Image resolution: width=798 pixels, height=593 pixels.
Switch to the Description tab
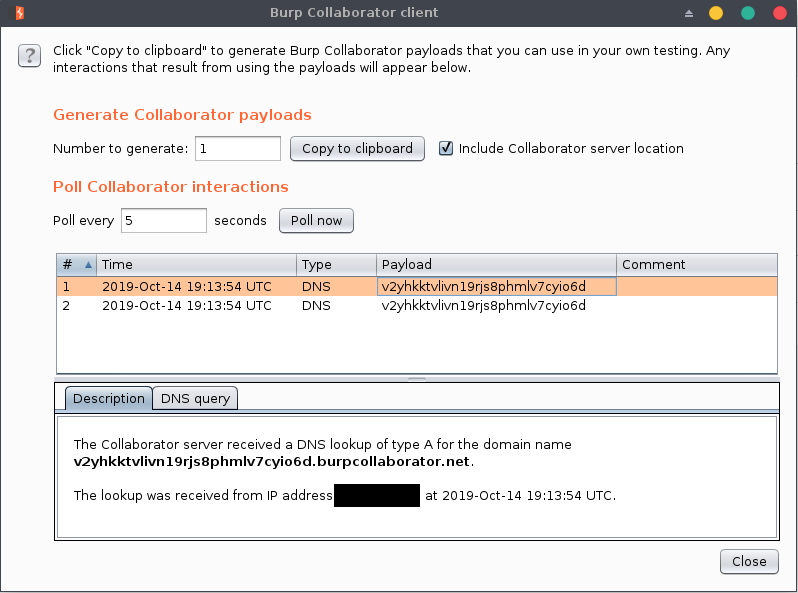tap(108, 399)
